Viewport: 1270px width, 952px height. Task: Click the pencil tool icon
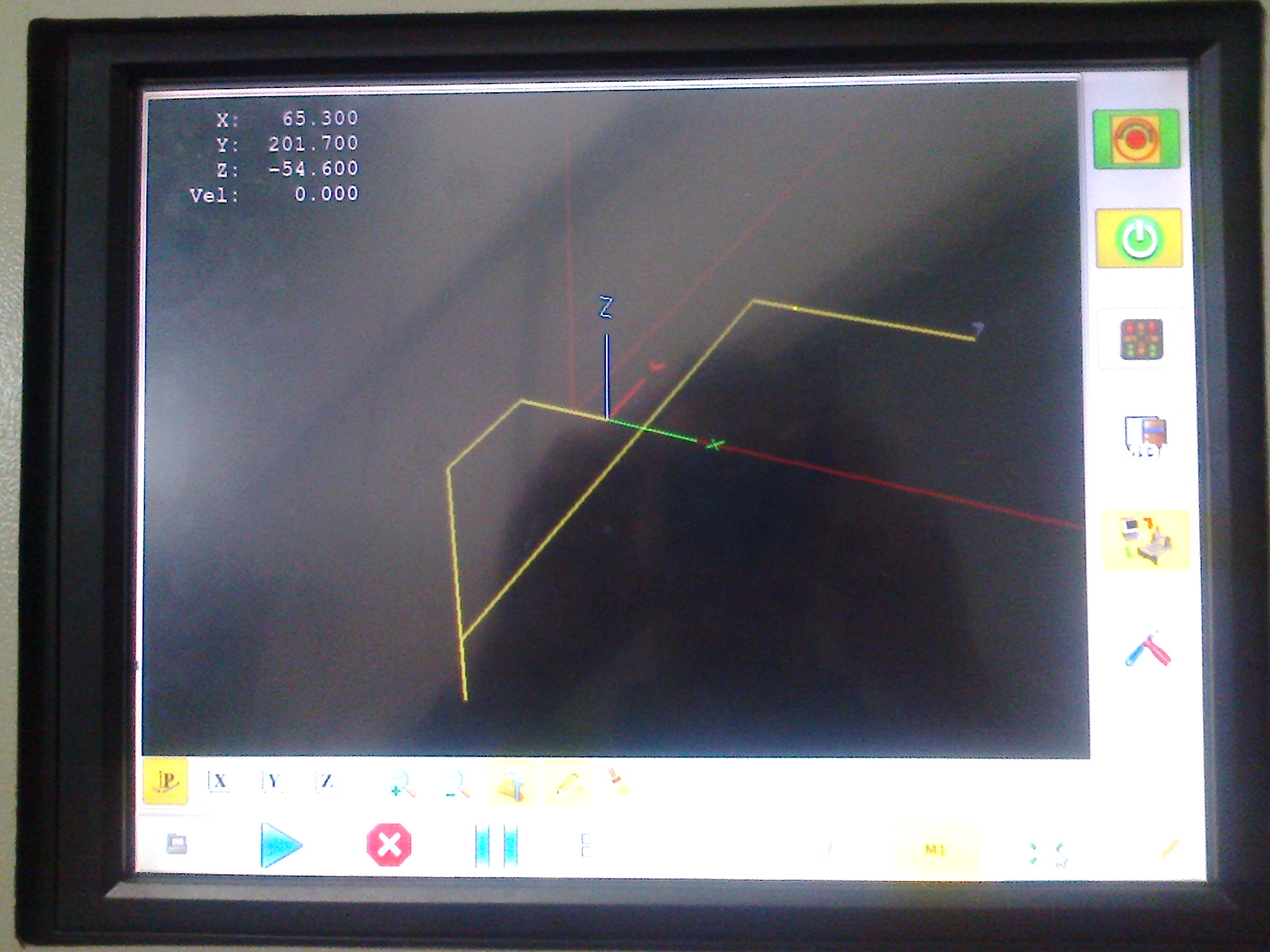(x=567, y=783)
